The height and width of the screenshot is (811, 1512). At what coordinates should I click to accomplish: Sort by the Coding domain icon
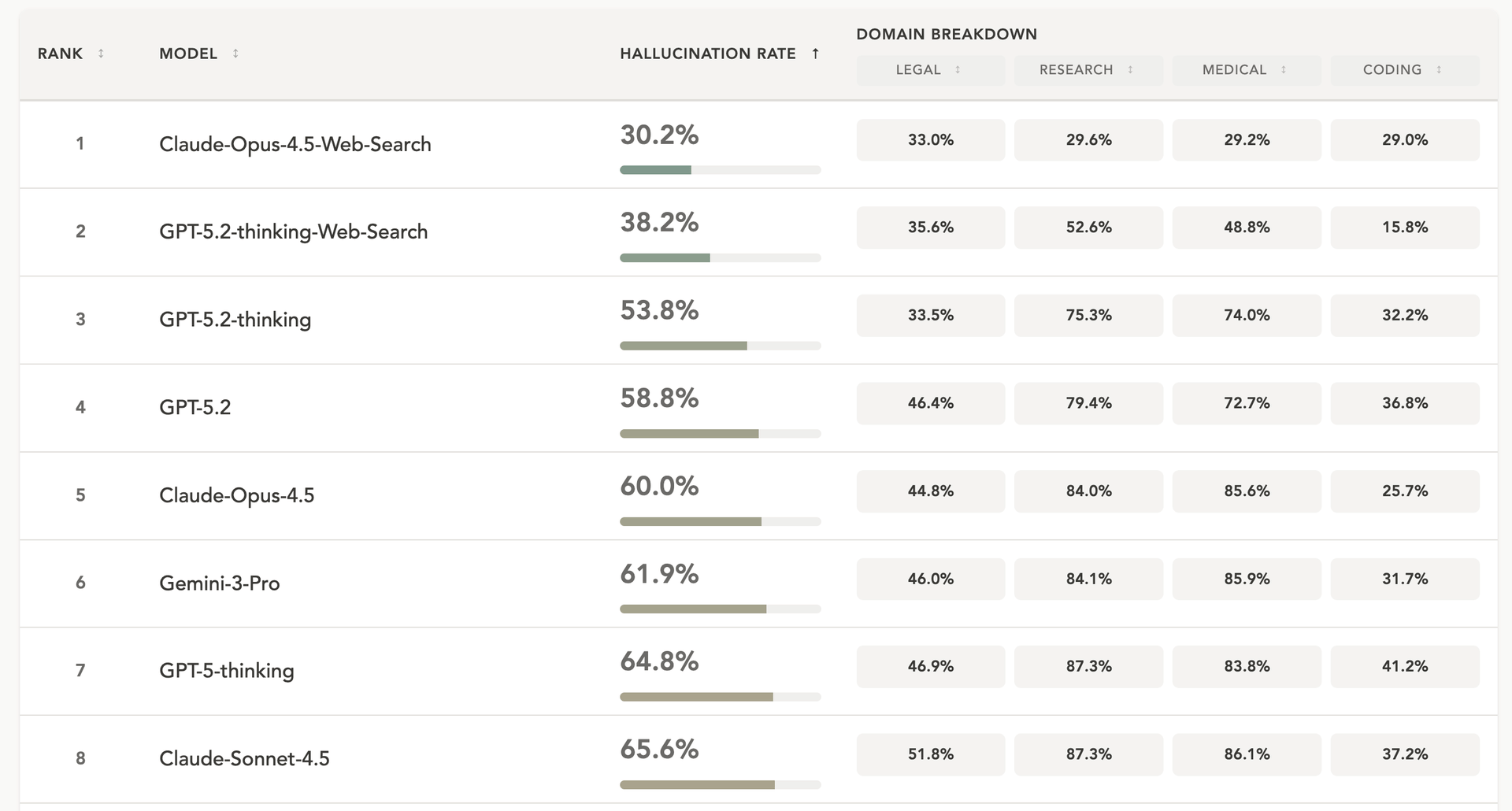[1439, 70]
